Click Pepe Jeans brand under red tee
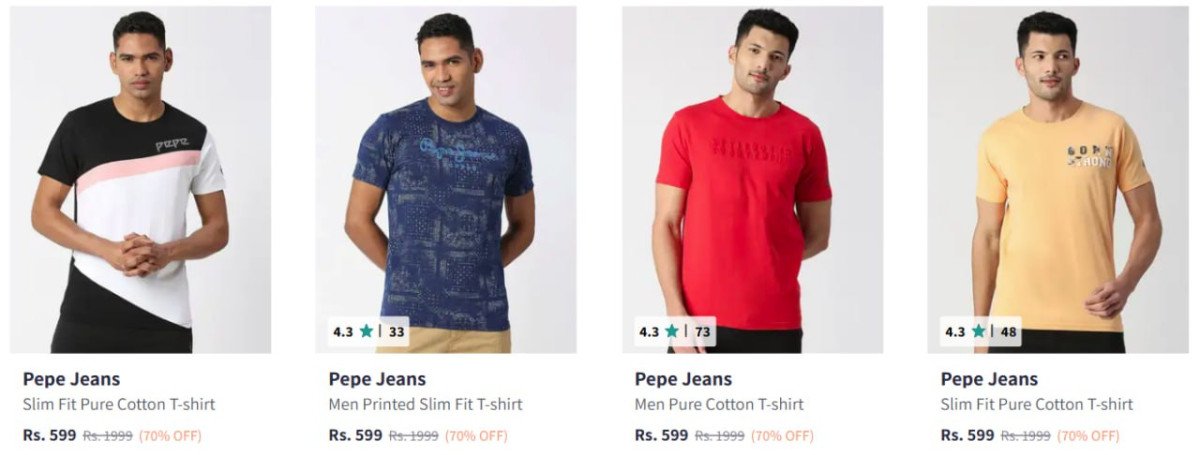Screen dimensions: 1200x455 (x=683, y=380)
